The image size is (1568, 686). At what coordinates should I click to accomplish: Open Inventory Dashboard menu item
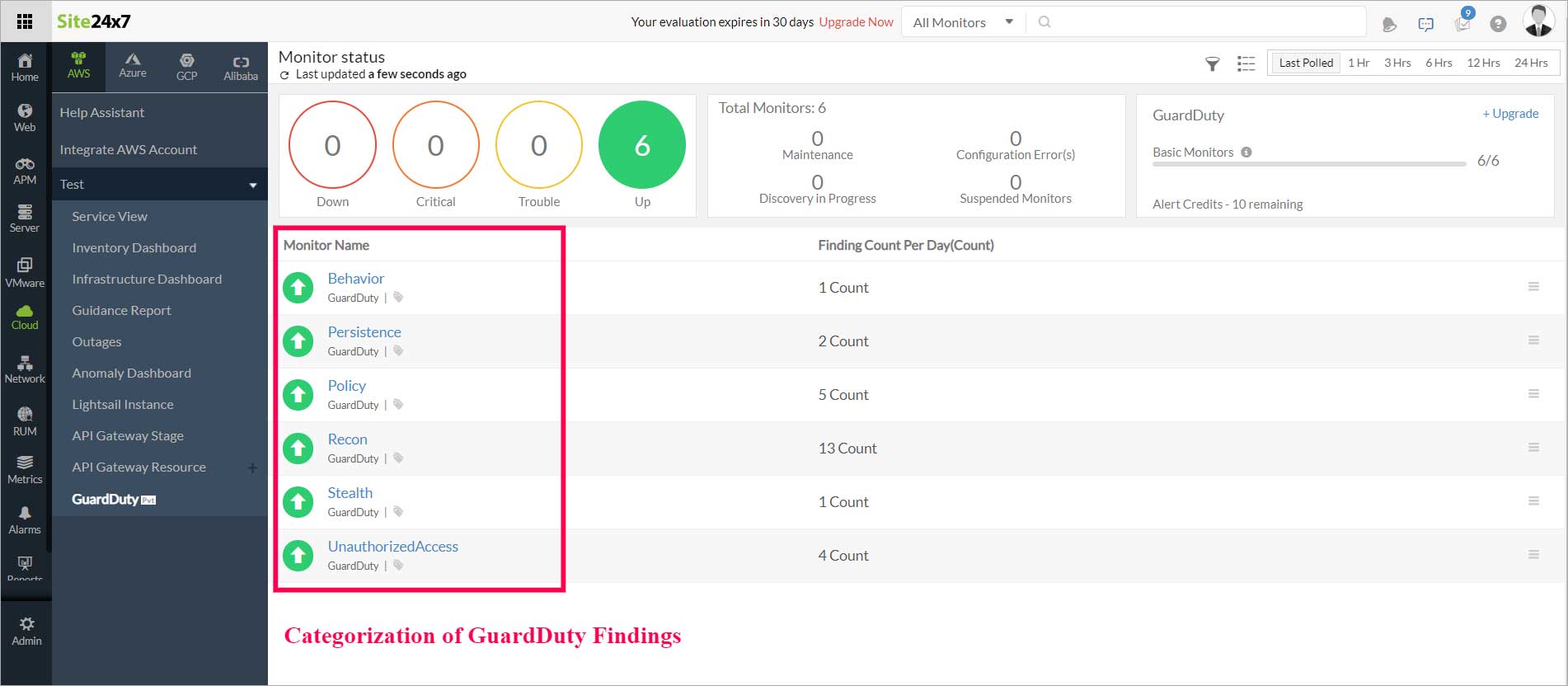tap(134, 247)
